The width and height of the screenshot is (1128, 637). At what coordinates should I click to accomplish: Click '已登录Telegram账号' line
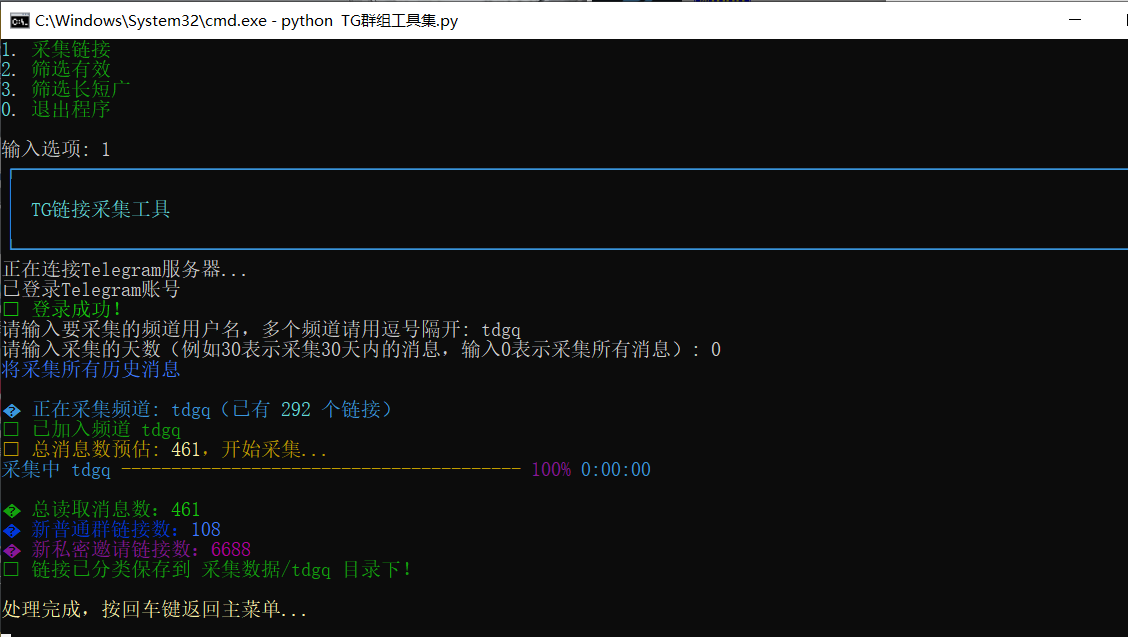[x=91, y=290]
